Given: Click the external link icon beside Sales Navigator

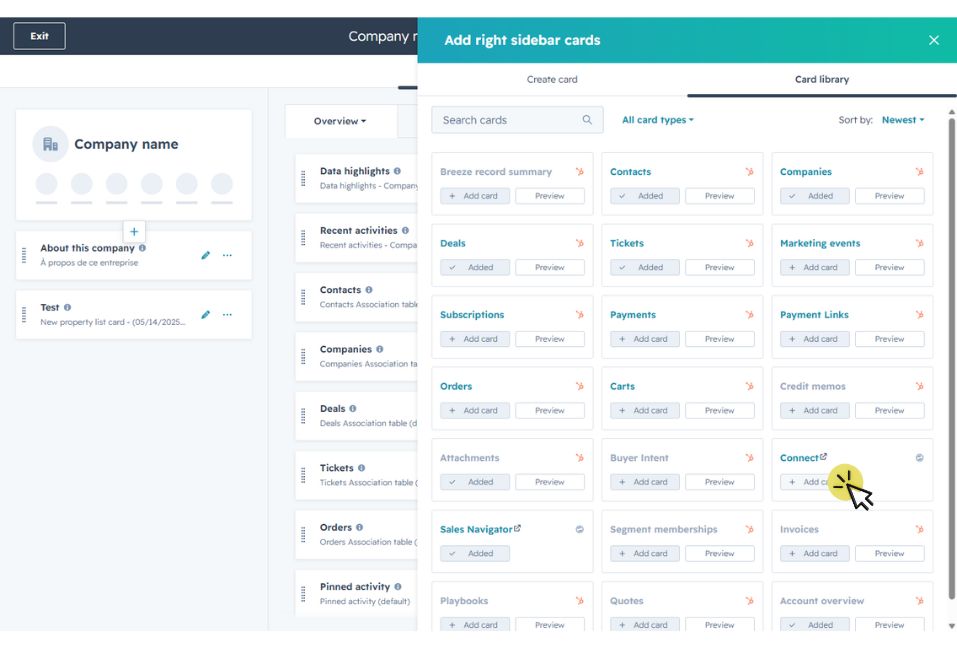Looking at the screenshot, I should [x=517, y=528].
